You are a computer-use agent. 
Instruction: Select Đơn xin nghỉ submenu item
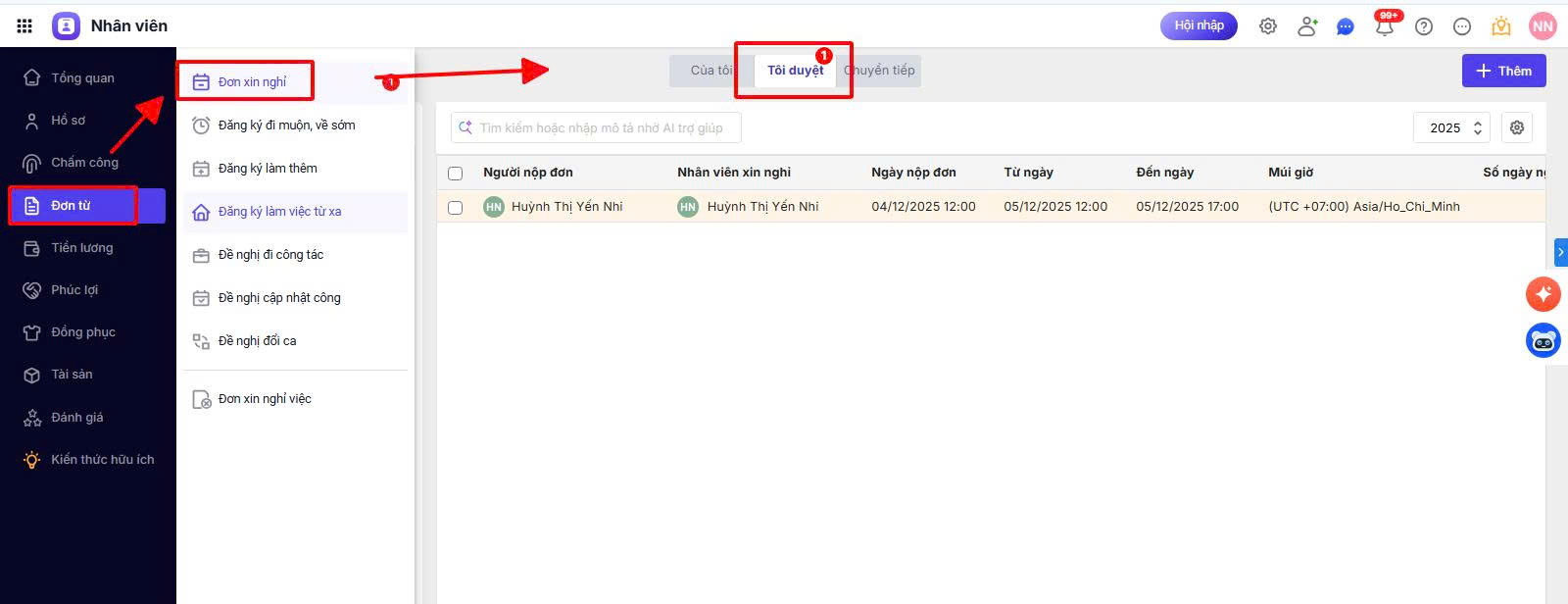(295, 81)
